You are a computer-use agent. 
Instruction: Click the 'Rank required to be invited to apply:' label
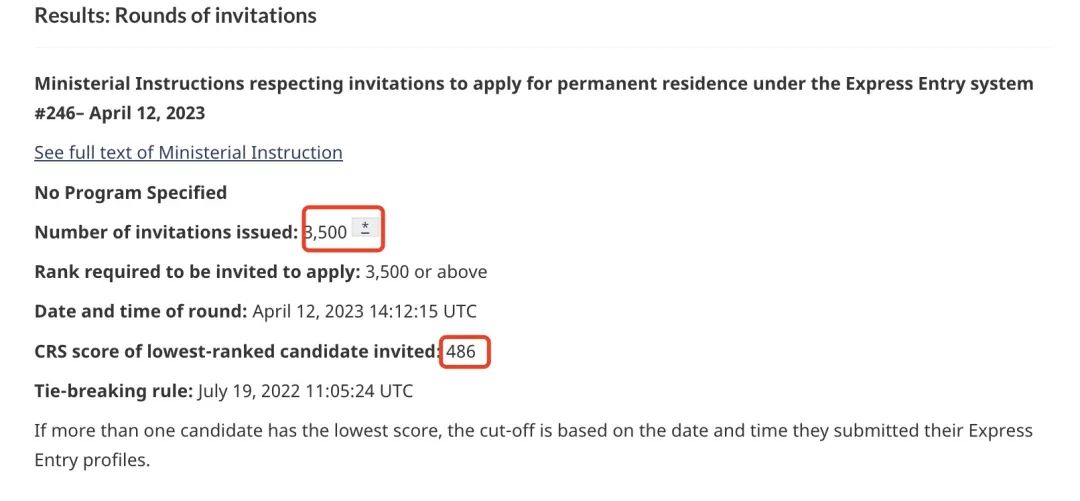coord(197,271)
